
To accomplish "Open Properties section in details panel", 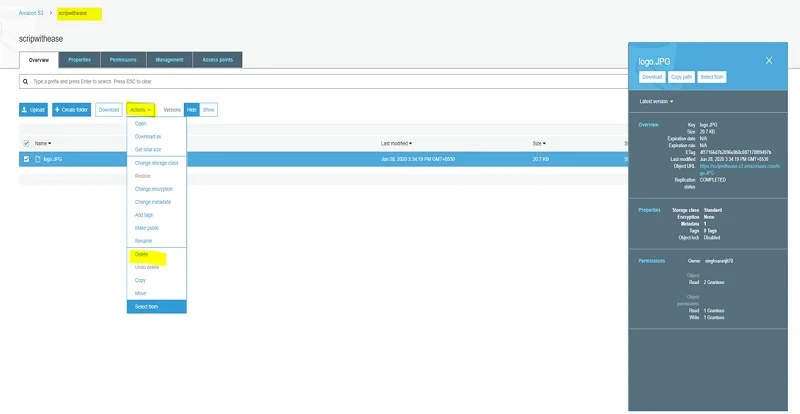I will [649, 210].
